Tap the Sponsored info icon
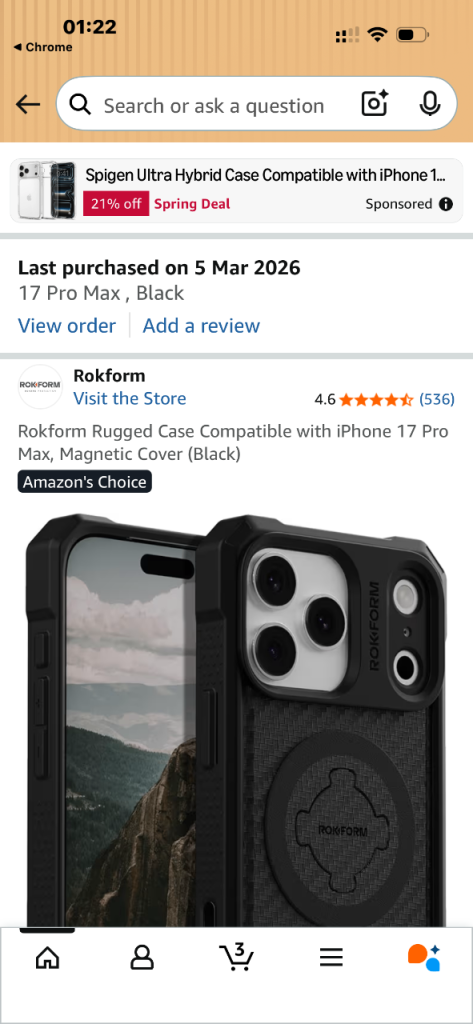This screenshot has width=473, height=1024. pyautogui.click(x=446, y=204)
